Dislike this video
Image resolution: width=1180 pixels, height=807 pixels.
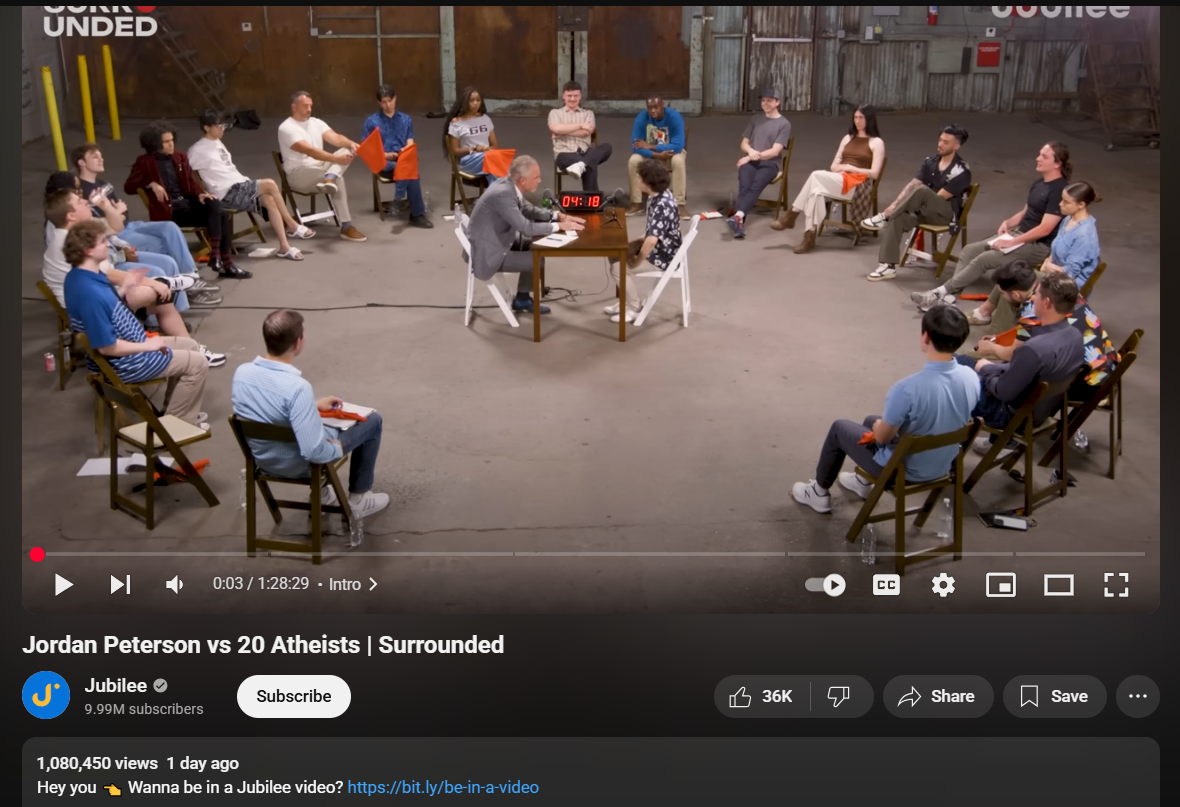click(x=840, y=696)
